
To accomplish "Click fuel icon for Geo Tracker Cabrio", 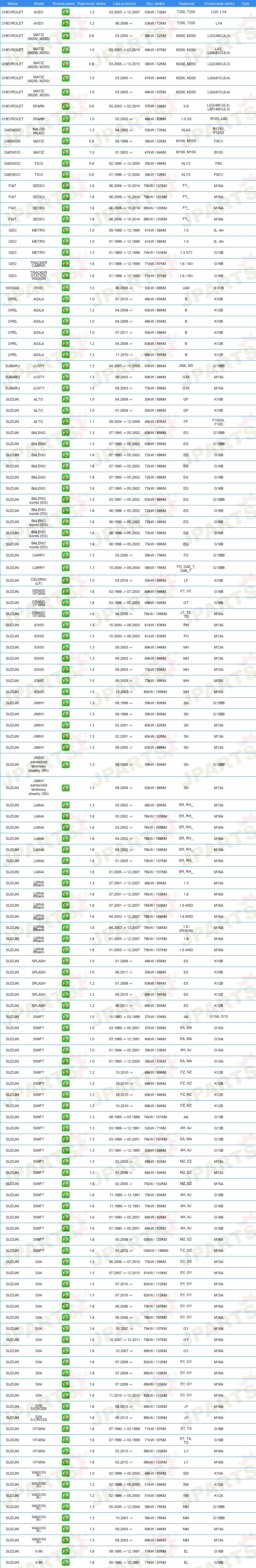I will [x=65, y=264].
